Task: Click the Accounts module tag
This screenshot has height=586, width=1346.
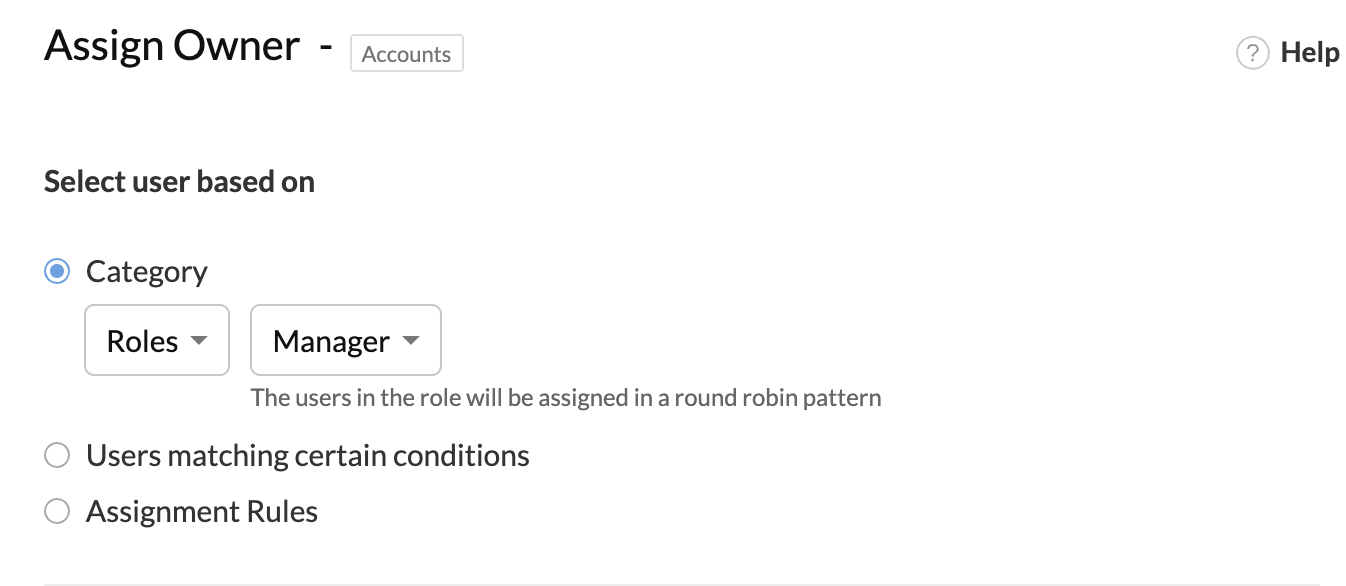Action: coord(407,54)
